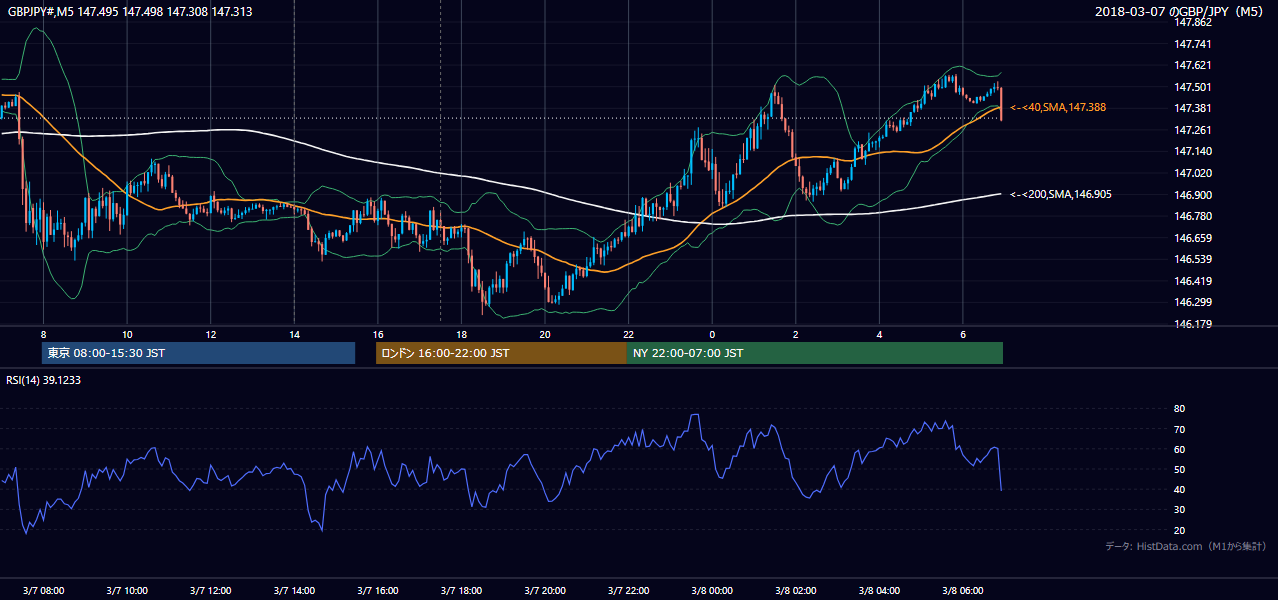1278x600 pixels.
Task: Click price axis value 147.261
Action: (x=1193, y=130)
